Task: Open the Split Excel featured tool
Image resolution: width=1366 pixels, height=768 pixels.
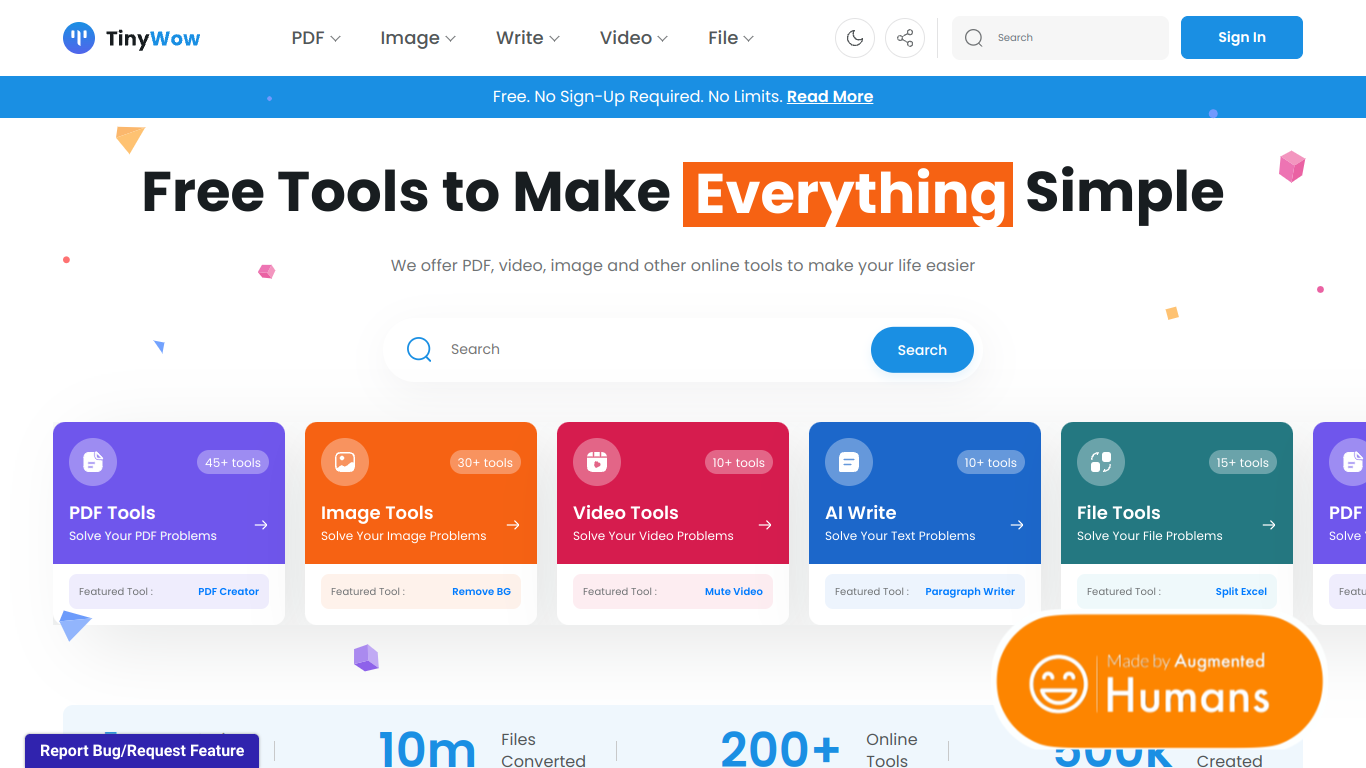Action: (1241, 592)
